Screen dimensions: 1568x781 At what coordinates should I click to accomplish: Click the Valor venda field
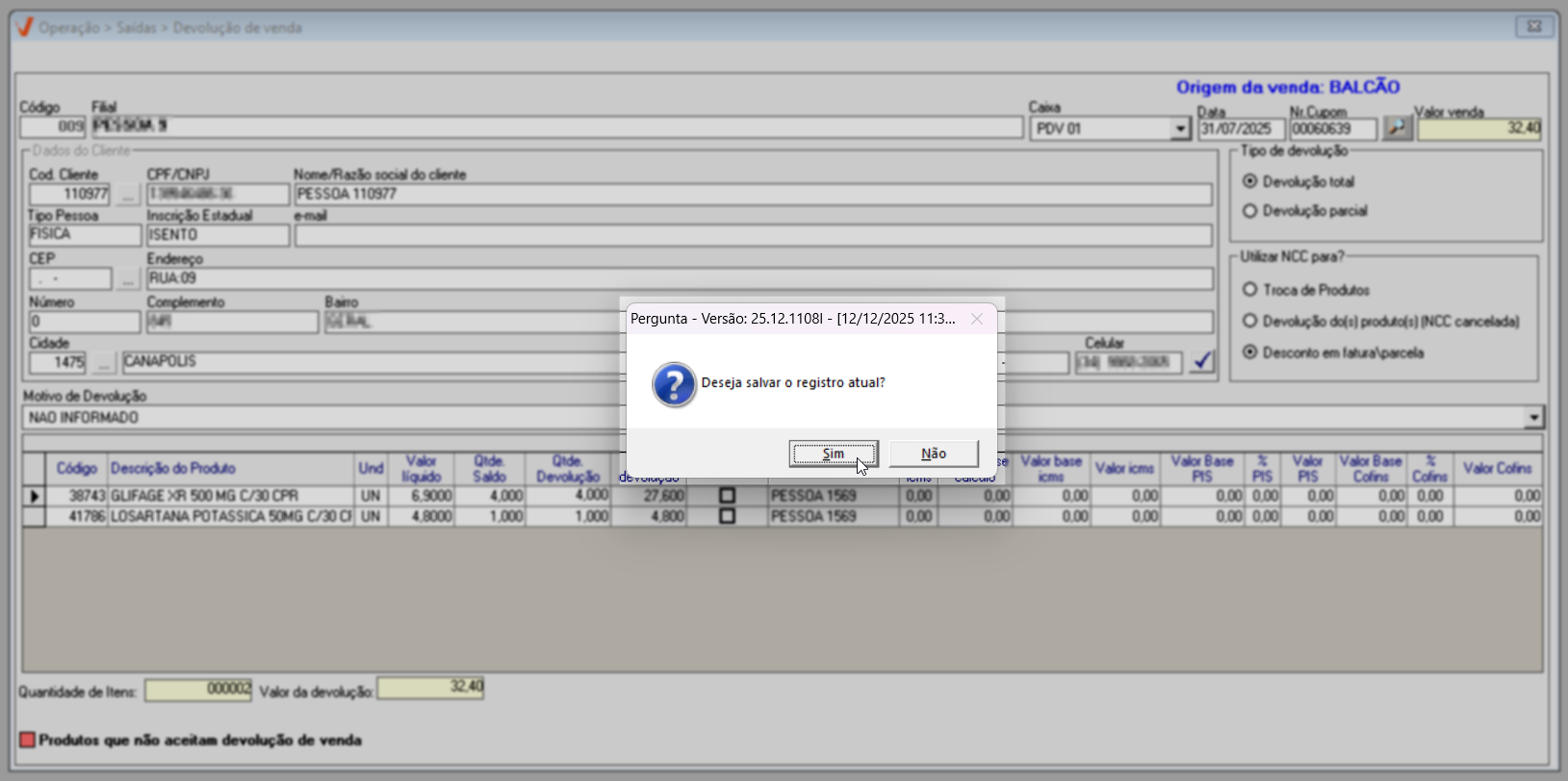pos(1479,128)
